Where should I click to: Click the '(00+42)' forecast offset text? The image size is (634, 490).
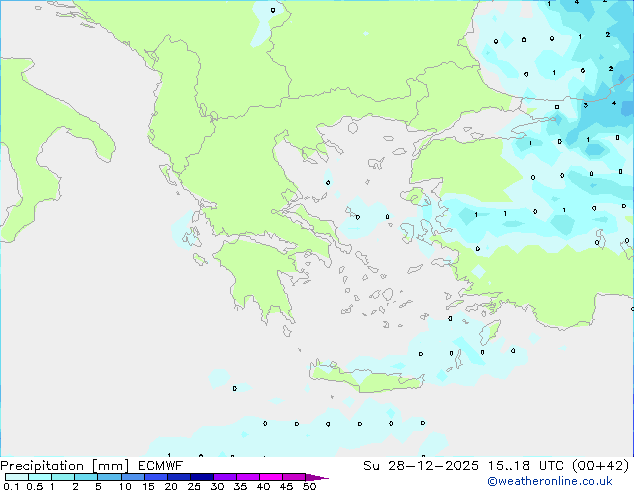(x=600, y=466)
